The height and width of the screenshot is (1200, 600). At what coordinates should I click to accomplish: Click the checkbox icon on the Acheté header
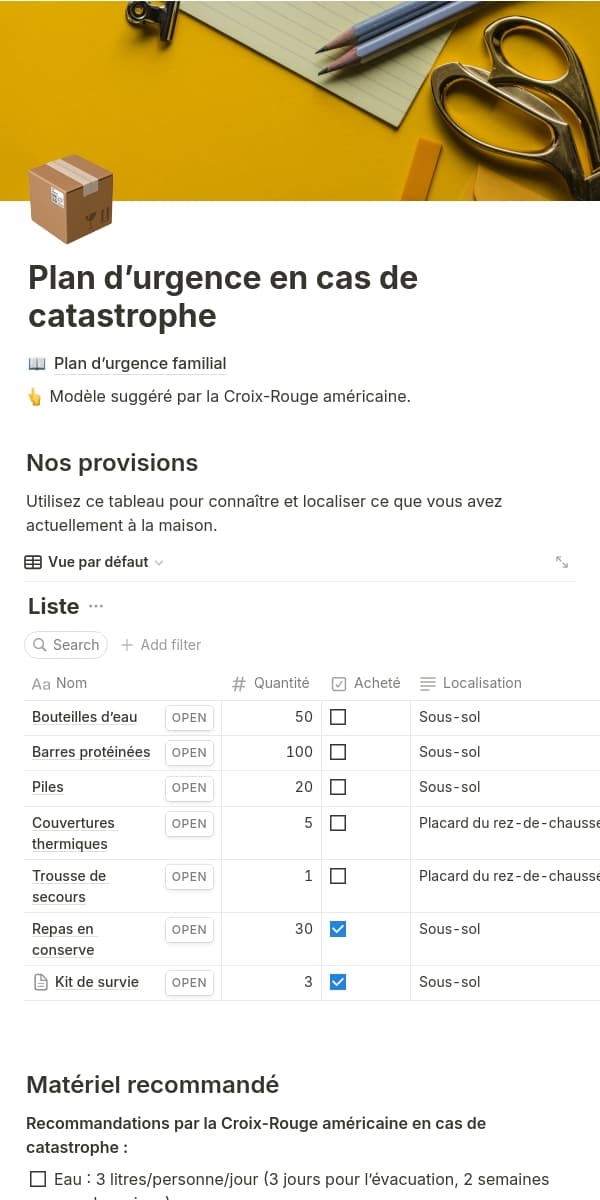(x=339, y=683)
